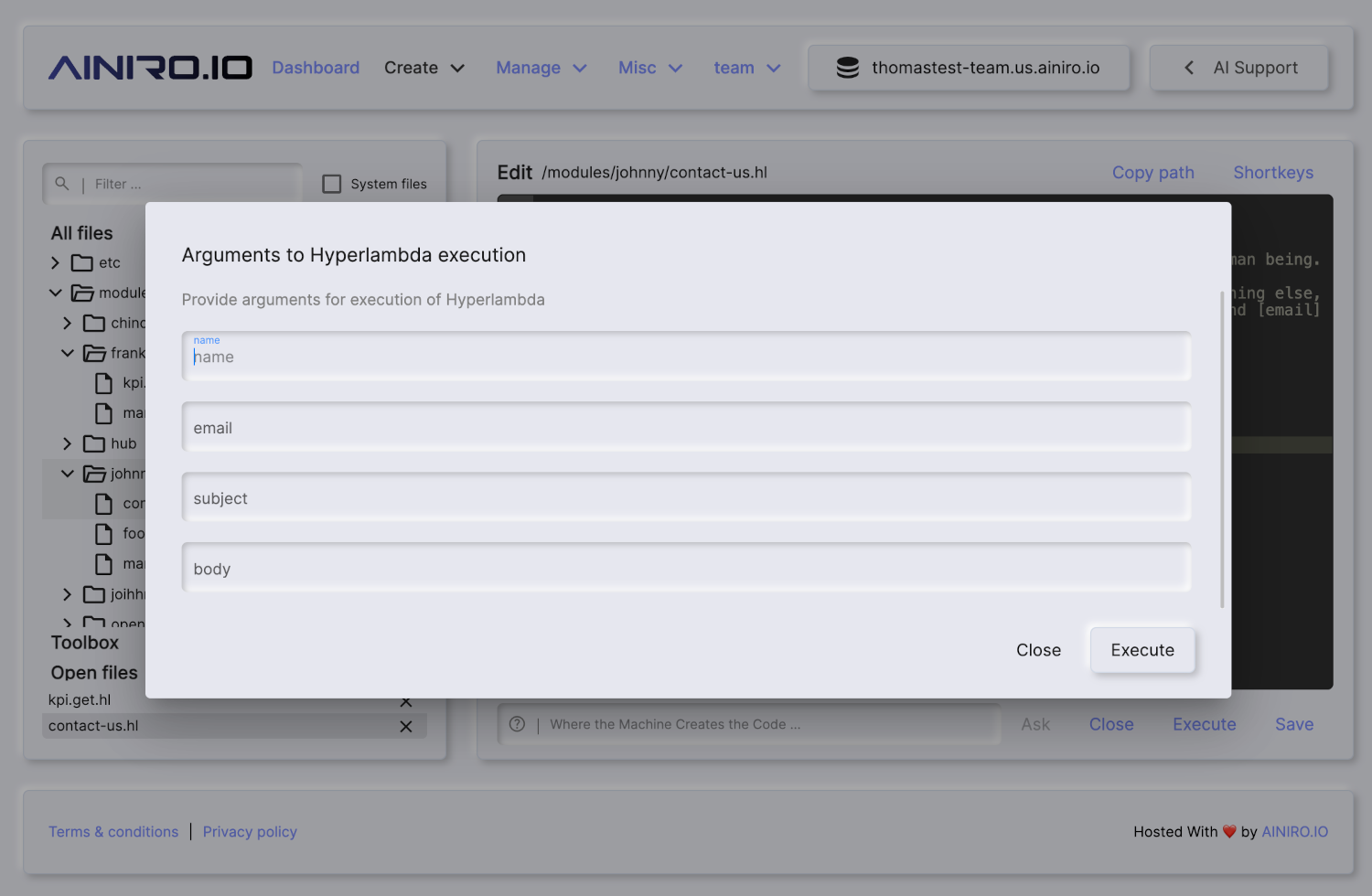Click the dialog's vertical scrollbar
The width and height of the screenshot is (1372, 896).
click(1222, 448)
